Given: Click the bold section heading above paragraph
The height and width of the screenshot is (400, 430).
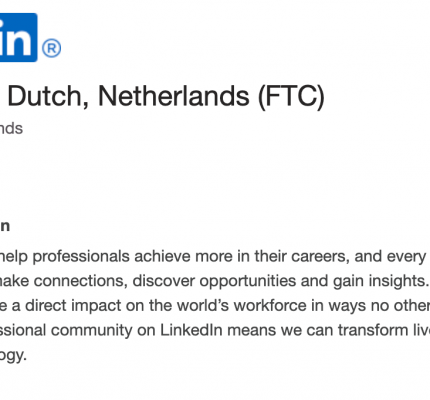Looking at the screenshot, I should (x=5, y=226).
